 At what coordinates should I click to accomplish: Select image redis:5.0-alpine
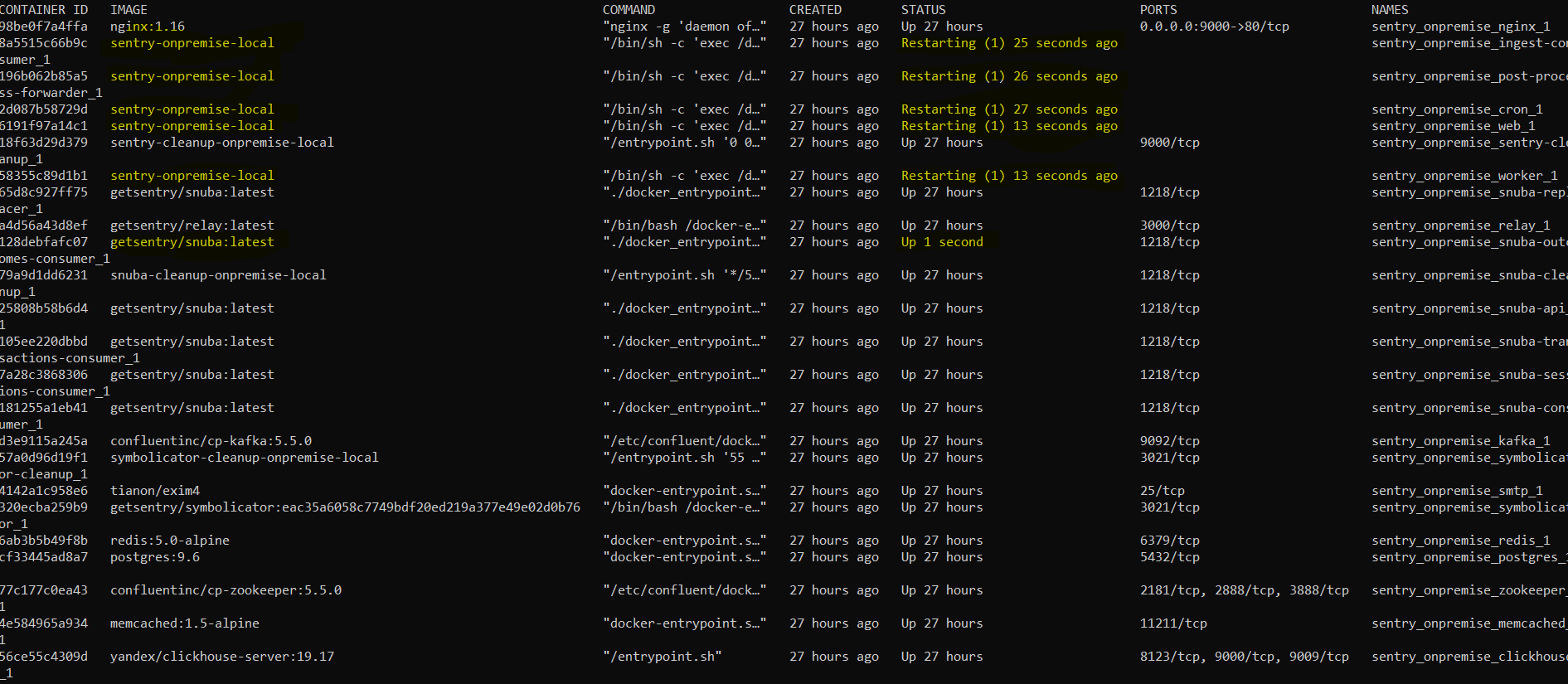click(x=170, y=541)
